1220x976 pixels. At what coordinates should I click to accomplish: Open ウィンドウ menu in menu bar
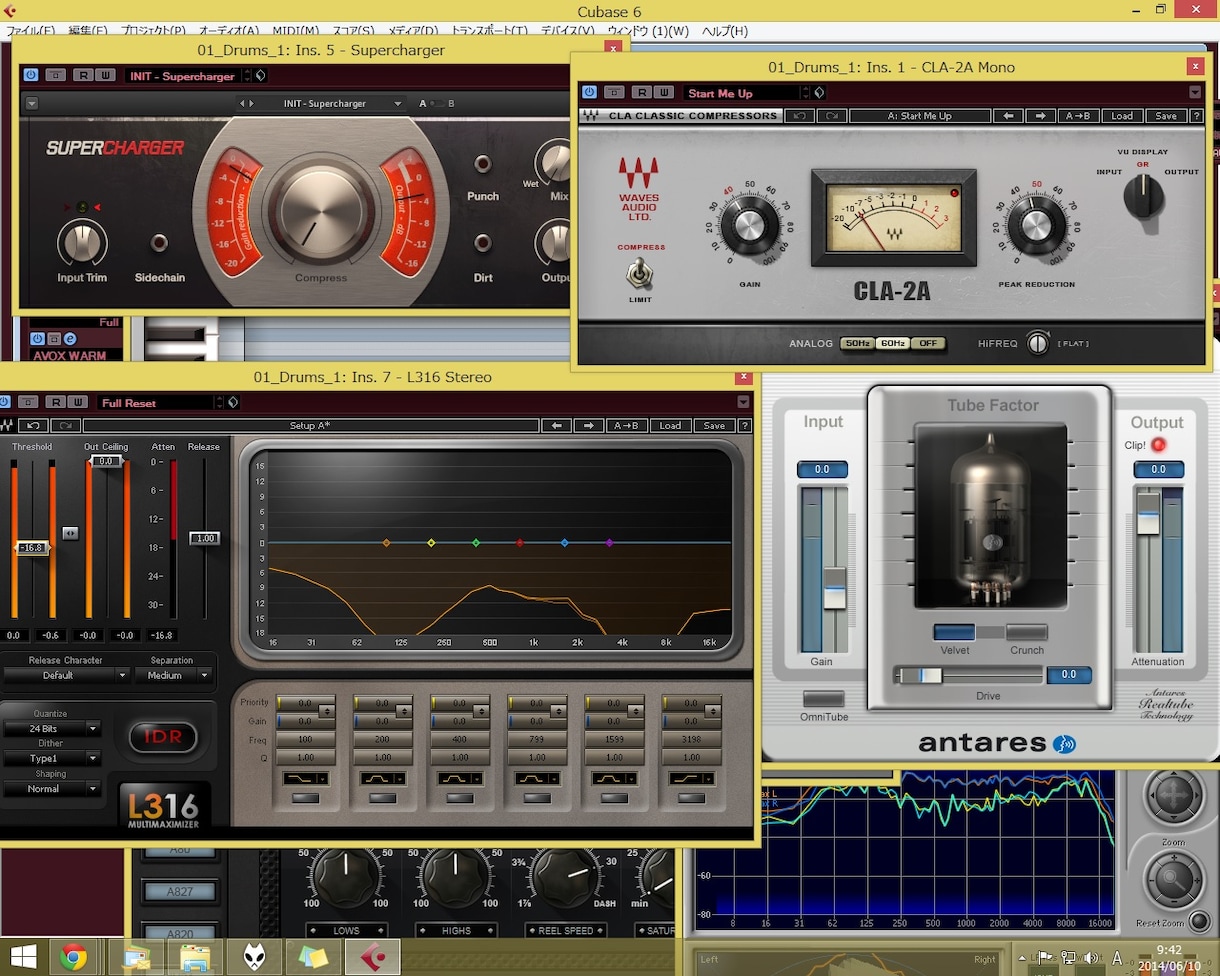[647, 31]
